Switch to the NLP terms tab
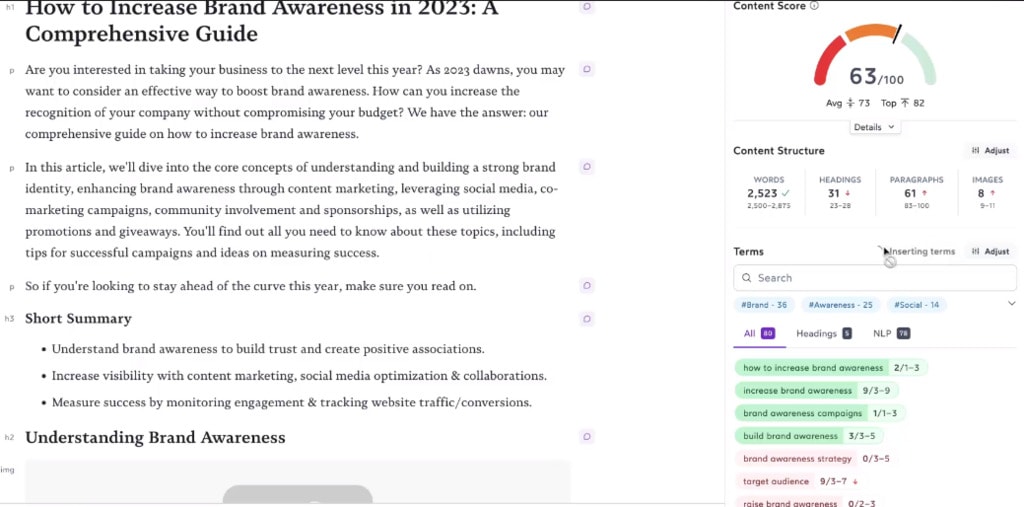 point(891,333)
